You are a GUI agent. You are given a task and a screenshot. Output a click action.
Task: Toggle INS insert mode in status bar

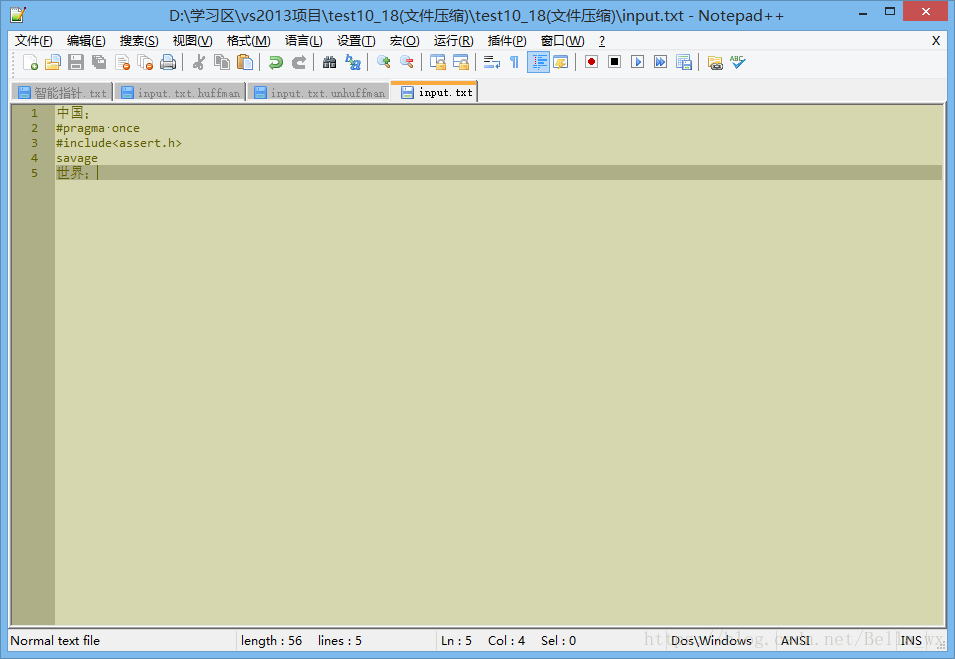[911, 640]
